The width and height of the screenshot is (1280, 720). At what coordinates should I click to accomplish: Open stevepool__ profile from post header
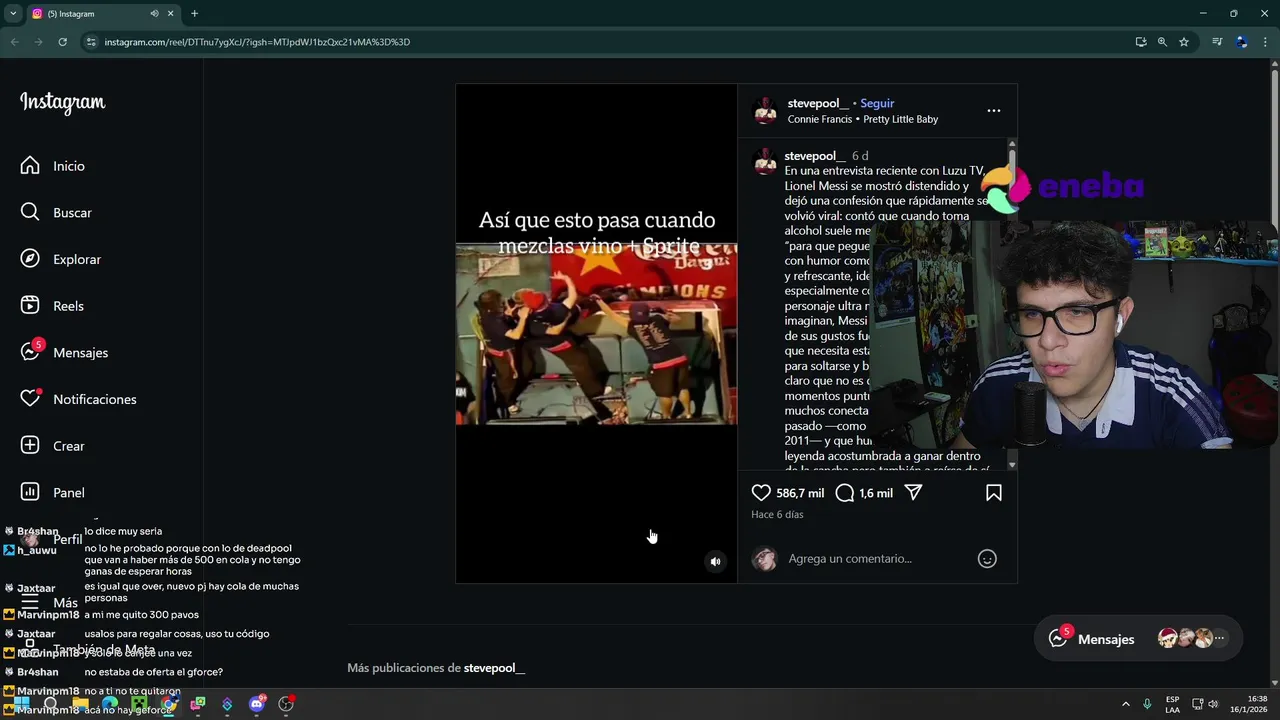[x=817, y=103]
